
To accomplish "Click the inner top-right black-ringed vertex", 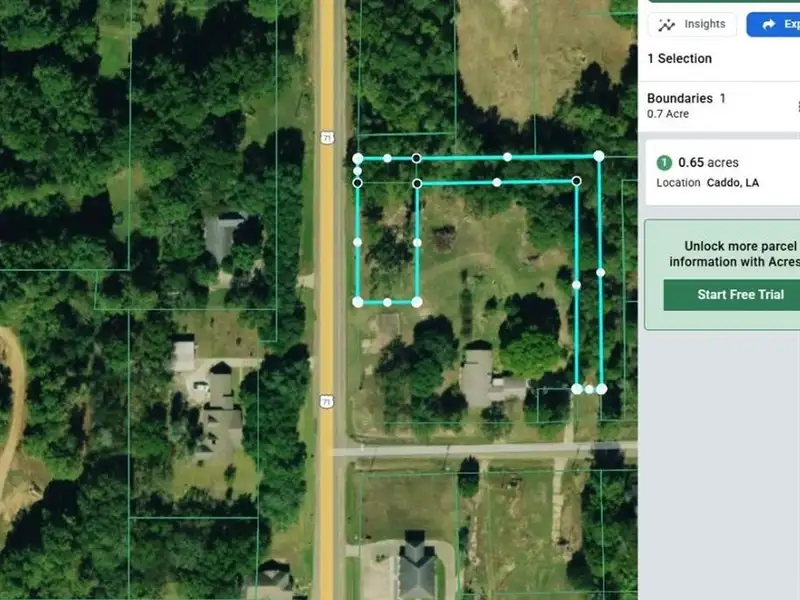I will coord(577,181).
